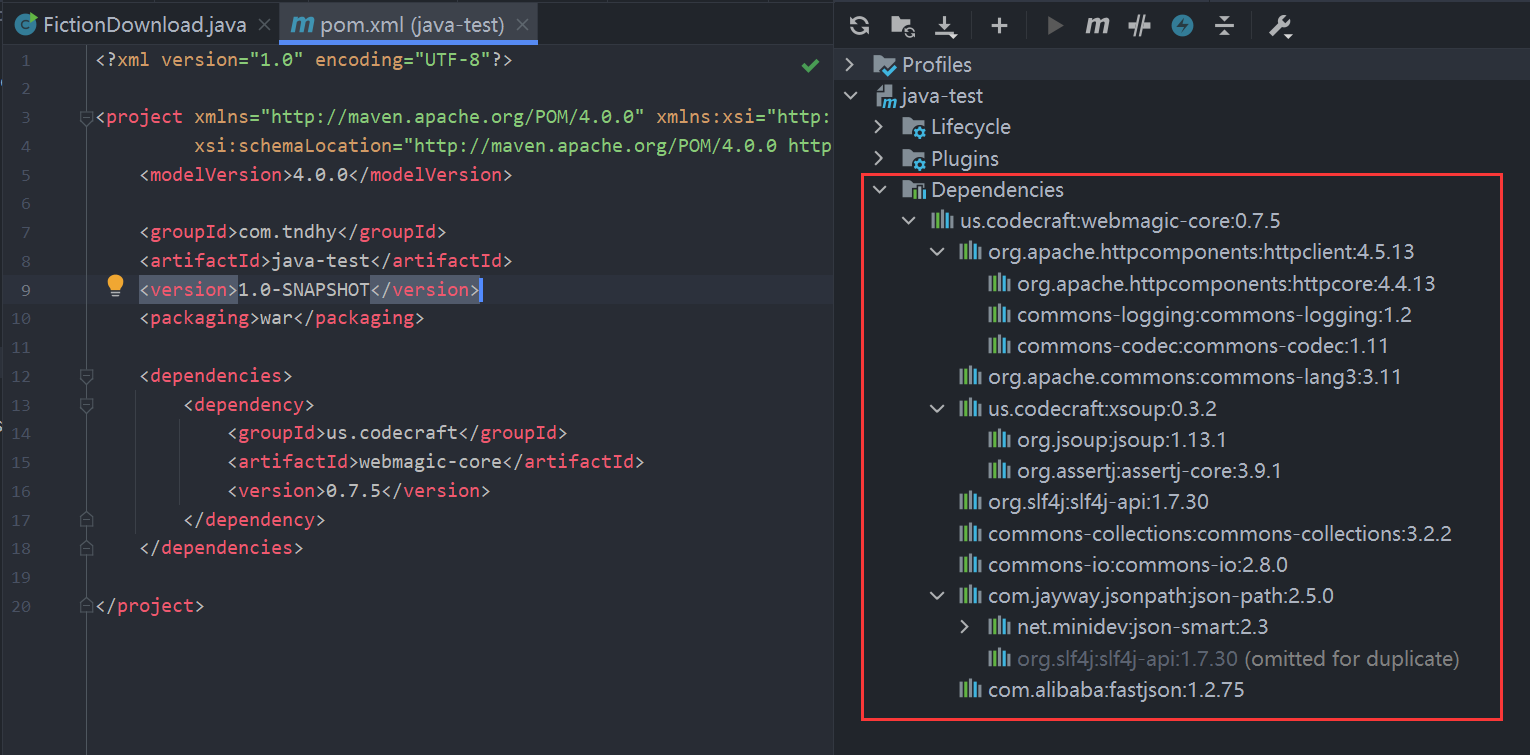Toggle Skip Tests lightning icon

(x=1182, y=26)
